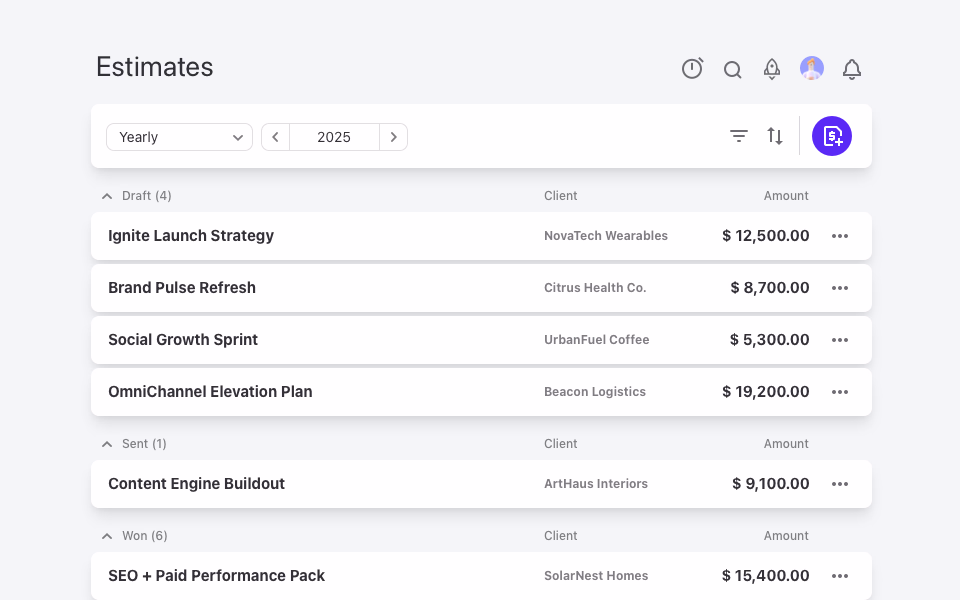960x600 pixels.
Task: Open the Yearly period dropdown
Action: click(179, 137)
